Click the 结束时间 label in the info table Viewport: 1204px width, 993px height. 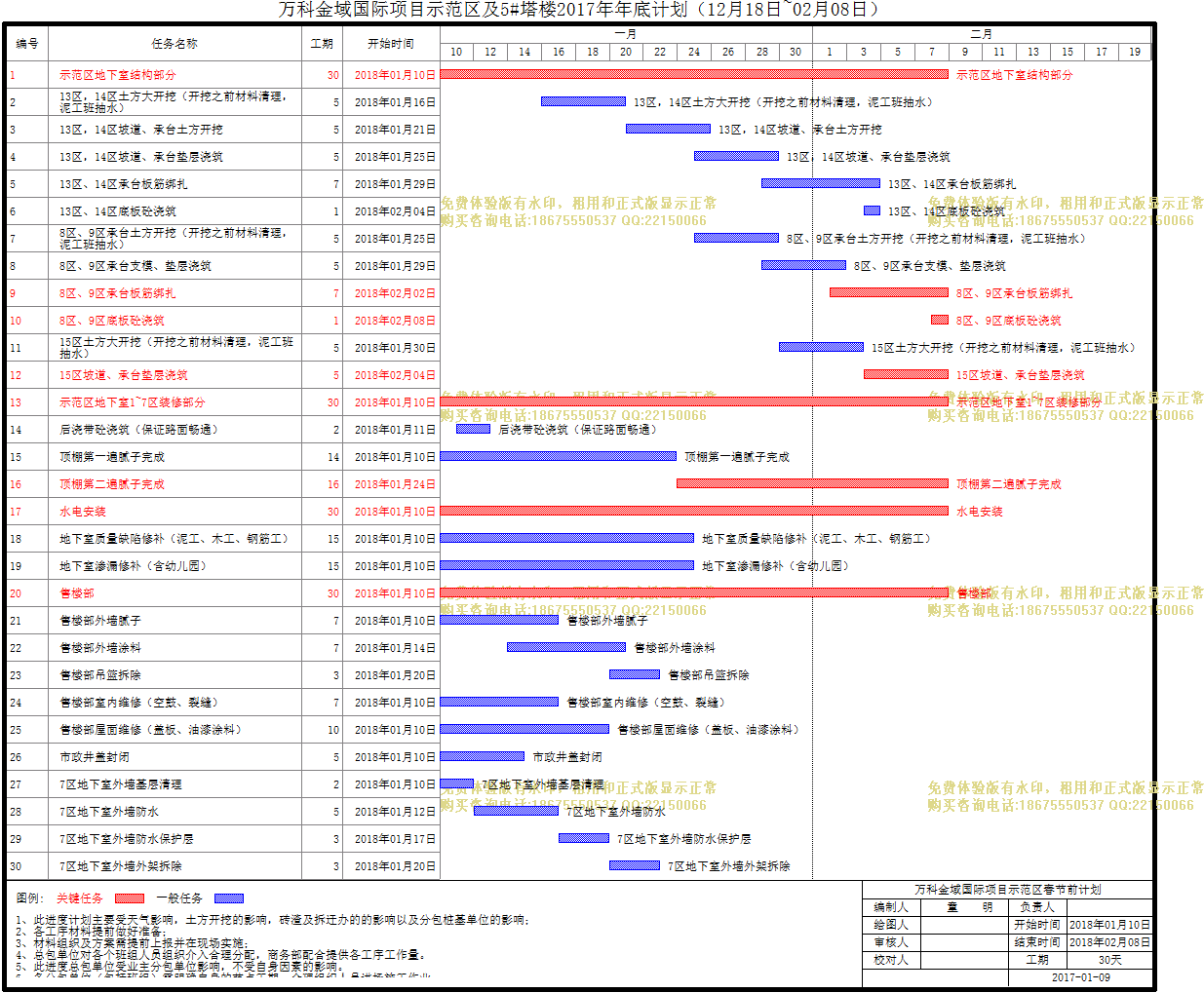[1037, 942]
